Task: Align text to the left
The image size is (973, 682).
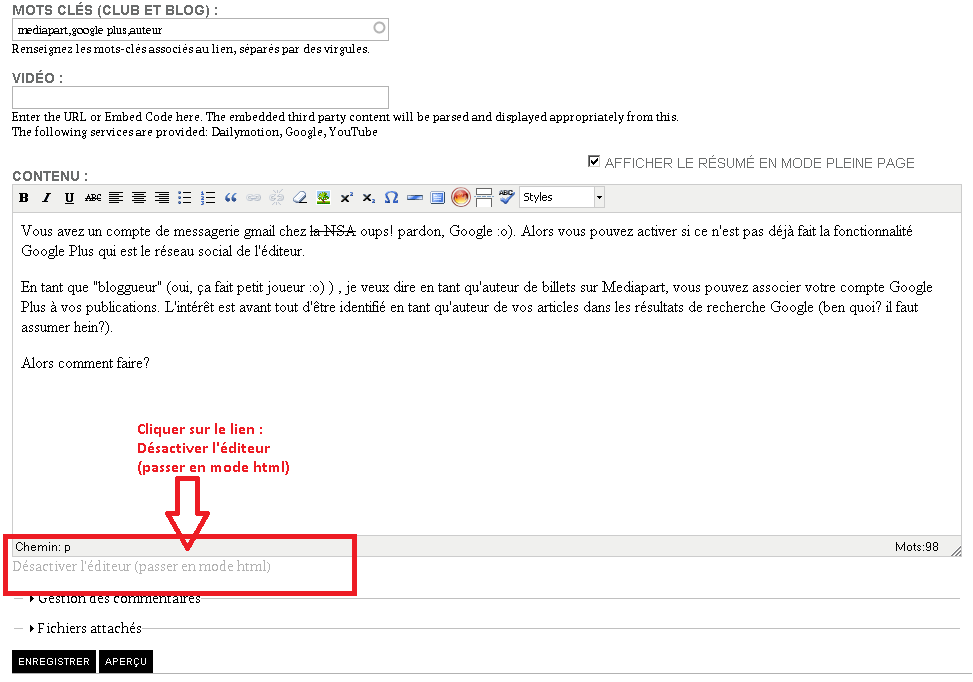Action: [x=116, y=197]
